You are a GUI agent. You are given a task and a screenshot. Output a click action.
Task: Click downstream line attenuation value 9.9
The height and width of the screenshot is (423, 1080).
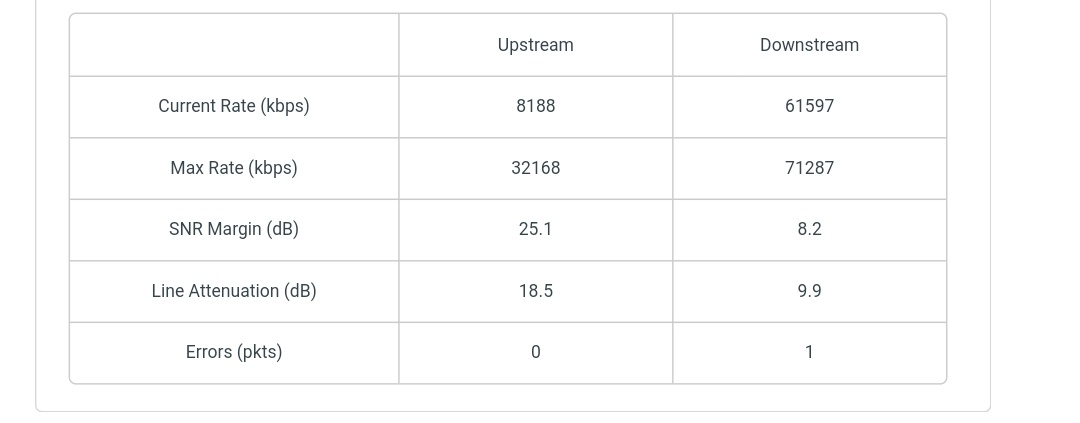click(809, 291)
